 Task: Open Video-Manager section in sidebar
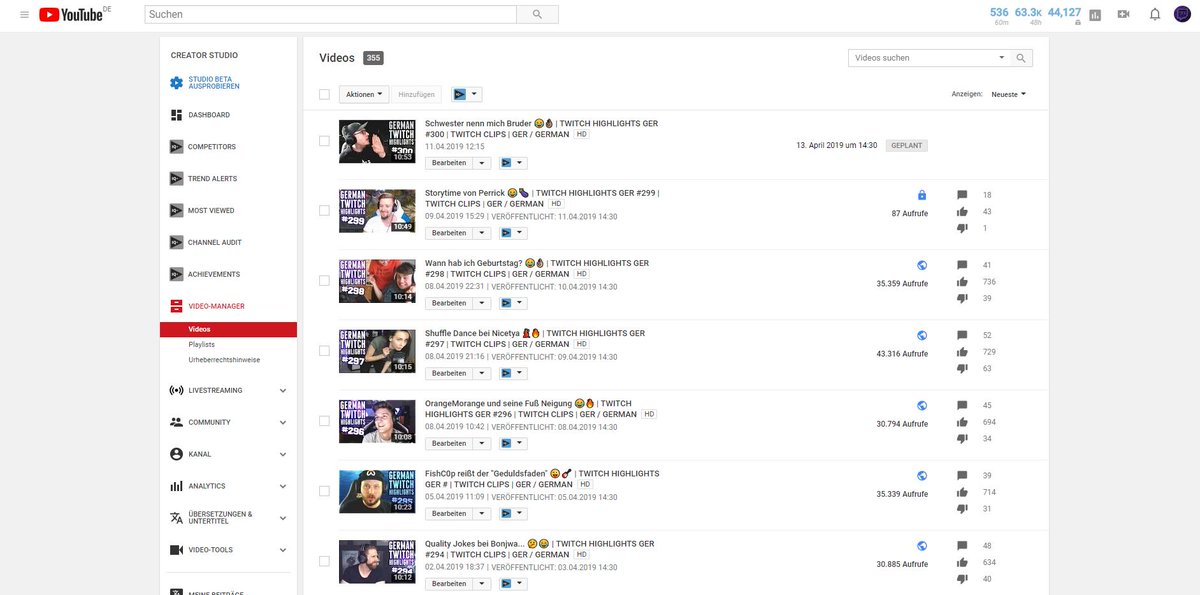click(215, 306)
